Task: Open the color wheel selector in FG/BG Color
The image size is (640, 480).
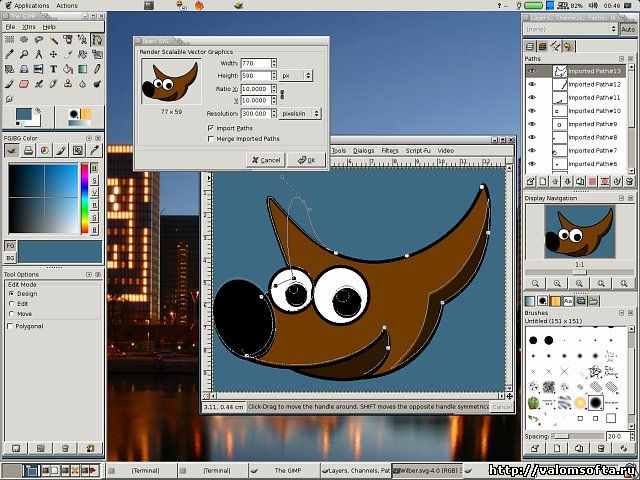Action: [44, 151]
